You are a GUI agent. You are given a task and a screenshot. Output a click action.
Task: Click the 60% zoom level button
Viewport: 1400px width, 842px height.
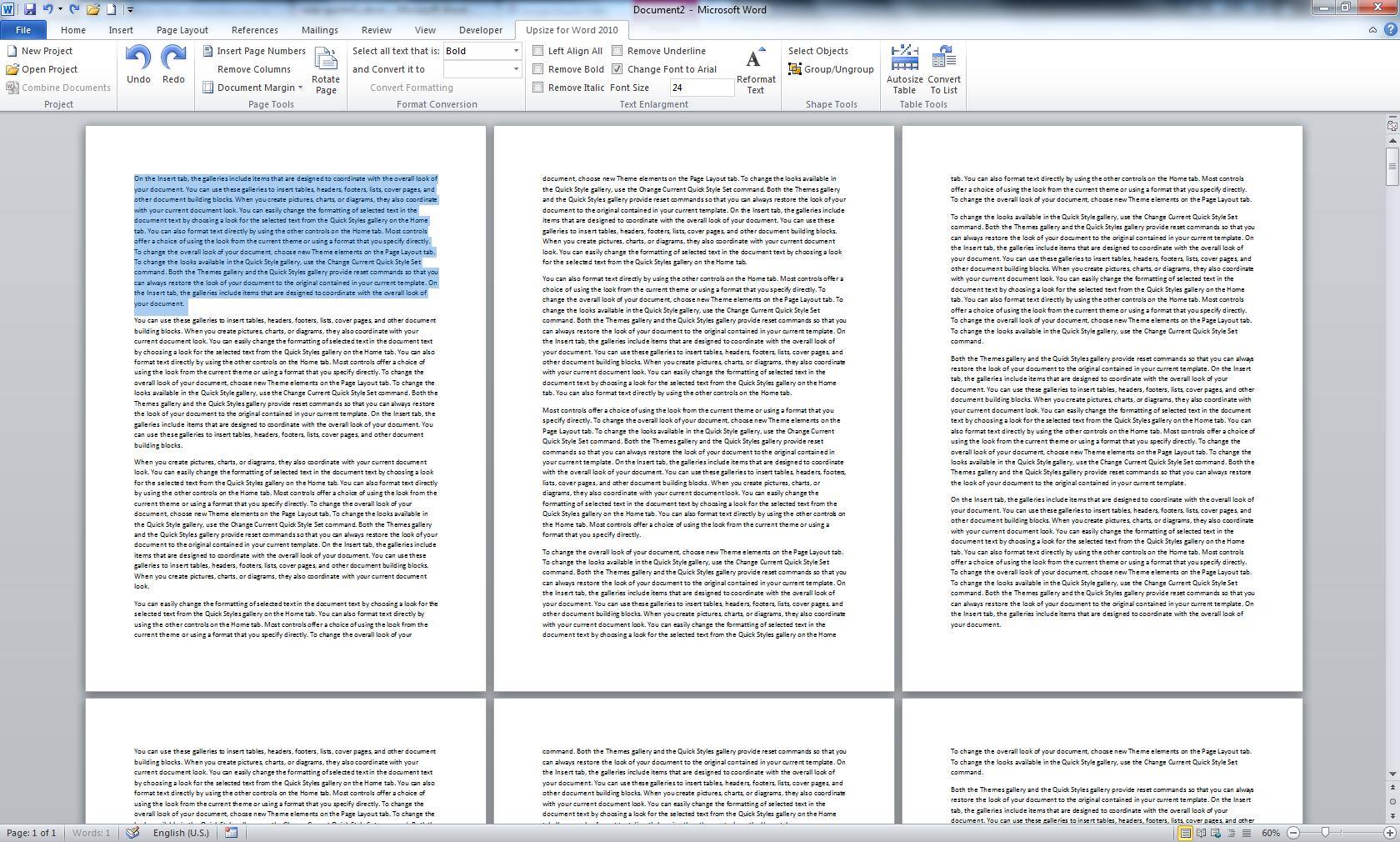[x=1270, y=833]
